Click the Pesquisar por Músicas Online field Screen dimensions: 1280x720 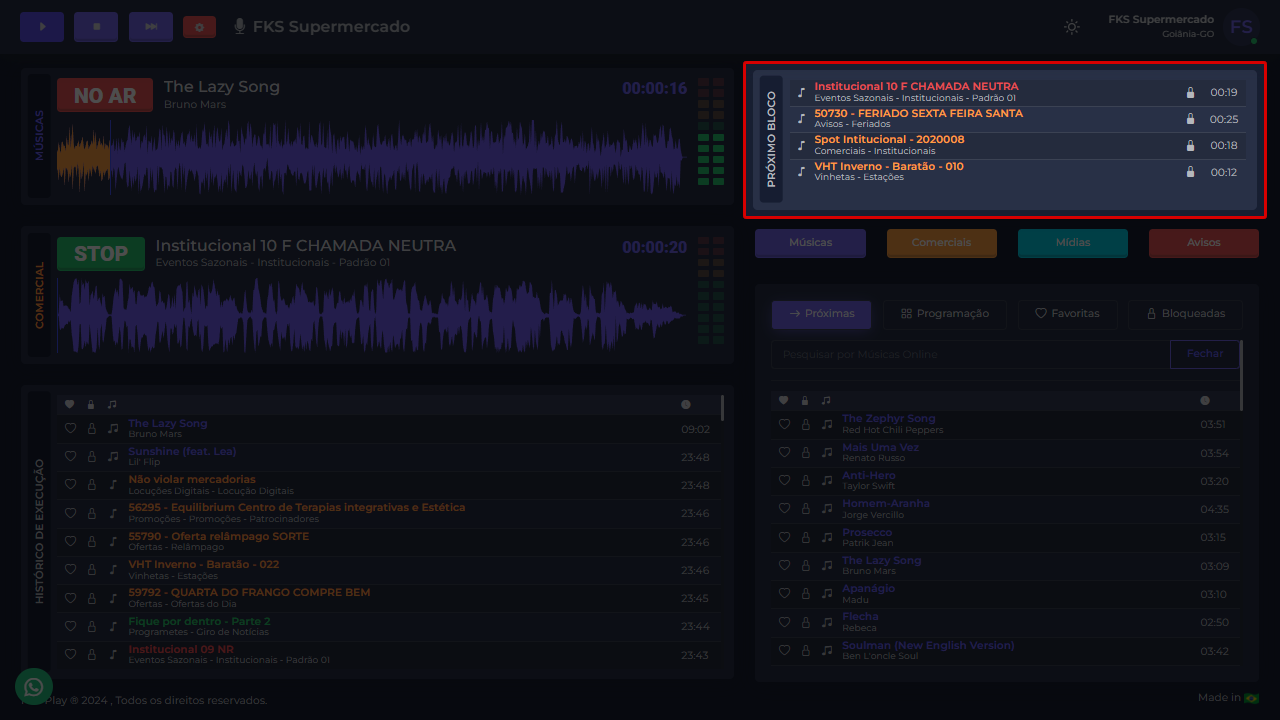coord(970,354)
